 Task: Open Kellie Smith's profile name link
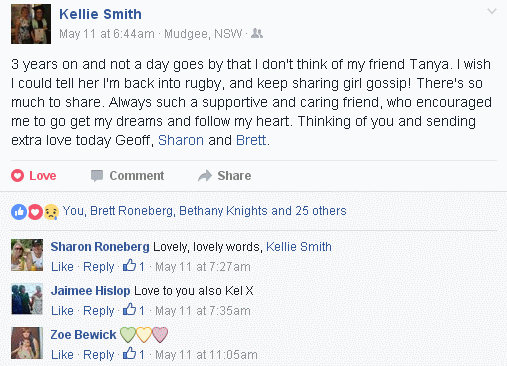coord(100,14)
